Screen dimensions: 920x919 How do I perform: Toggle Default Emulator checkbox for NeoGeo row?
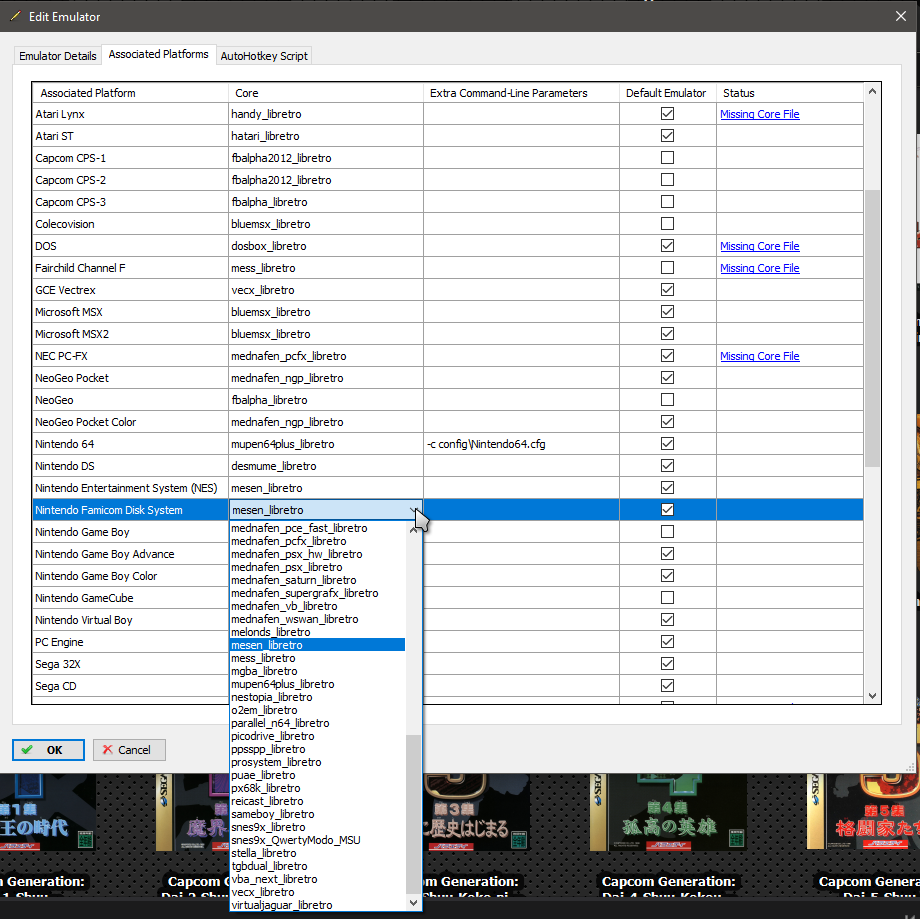667,400
